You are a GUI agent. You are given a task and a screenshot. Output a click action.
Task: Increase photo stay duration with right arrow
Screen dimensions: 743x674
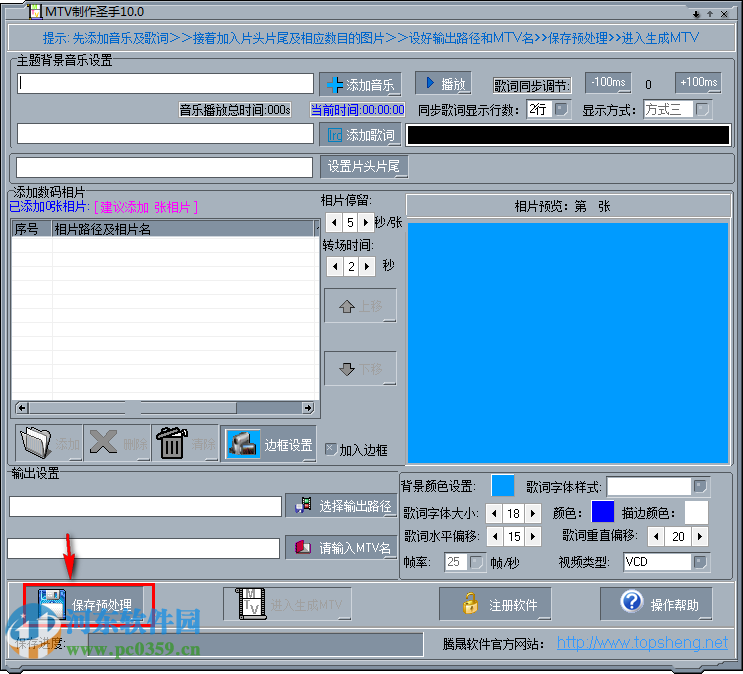point(365,222)
